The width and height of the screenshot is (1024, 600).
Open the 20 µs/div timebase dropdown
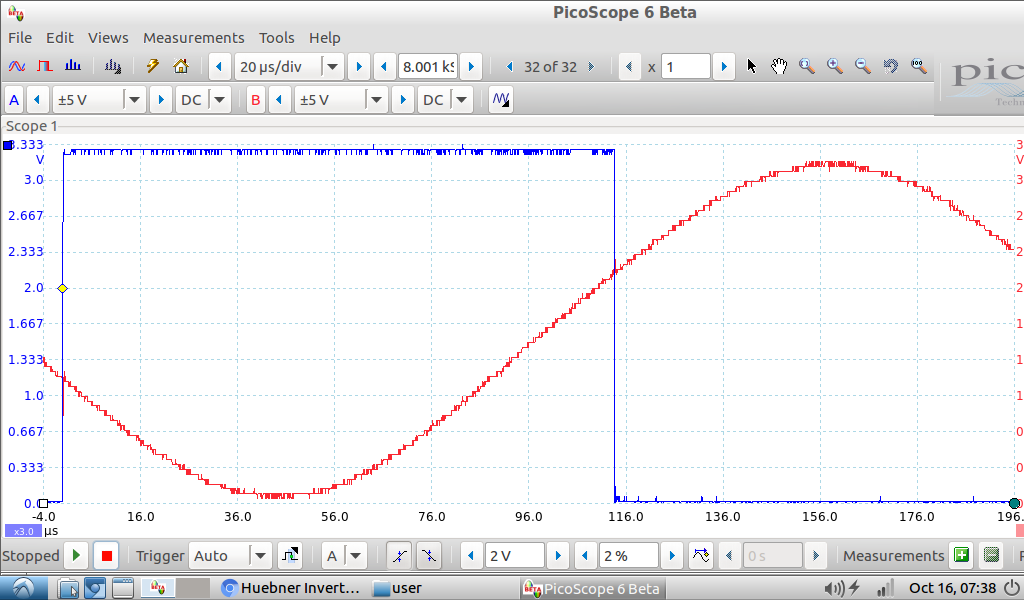(x=332, y=67)
